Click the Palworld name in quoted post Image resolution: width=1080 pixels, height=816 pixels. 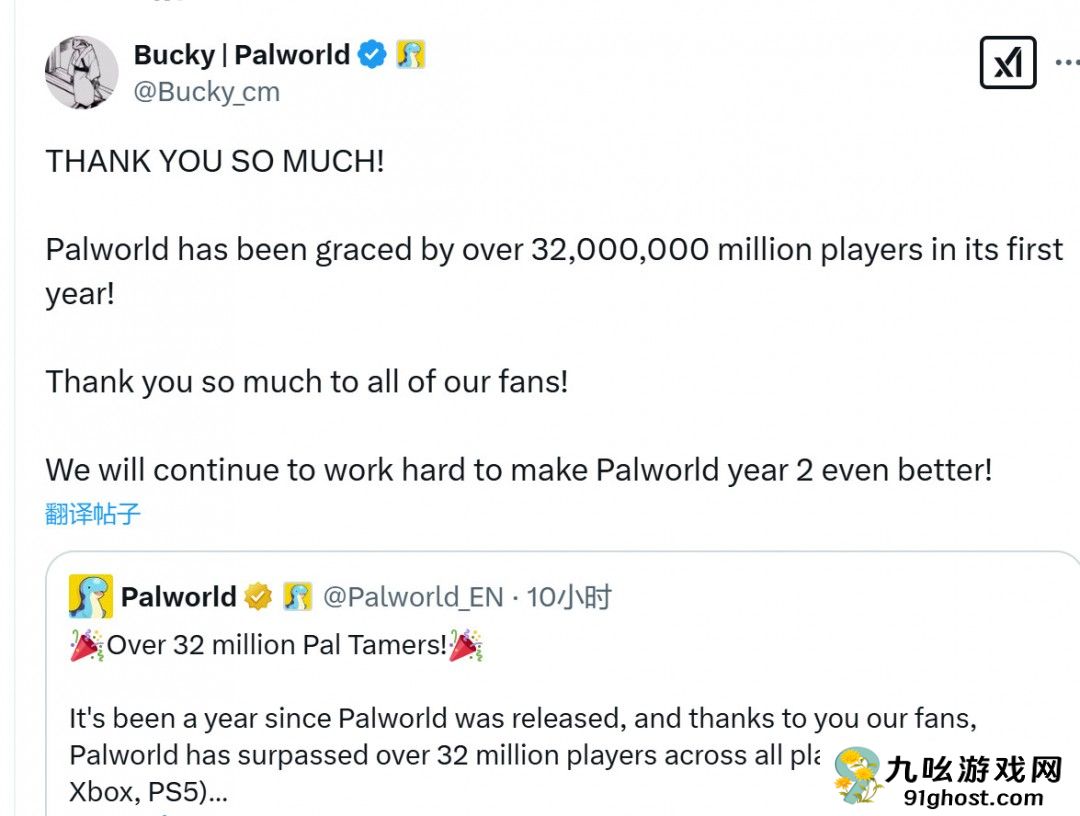tap(178, 597)
